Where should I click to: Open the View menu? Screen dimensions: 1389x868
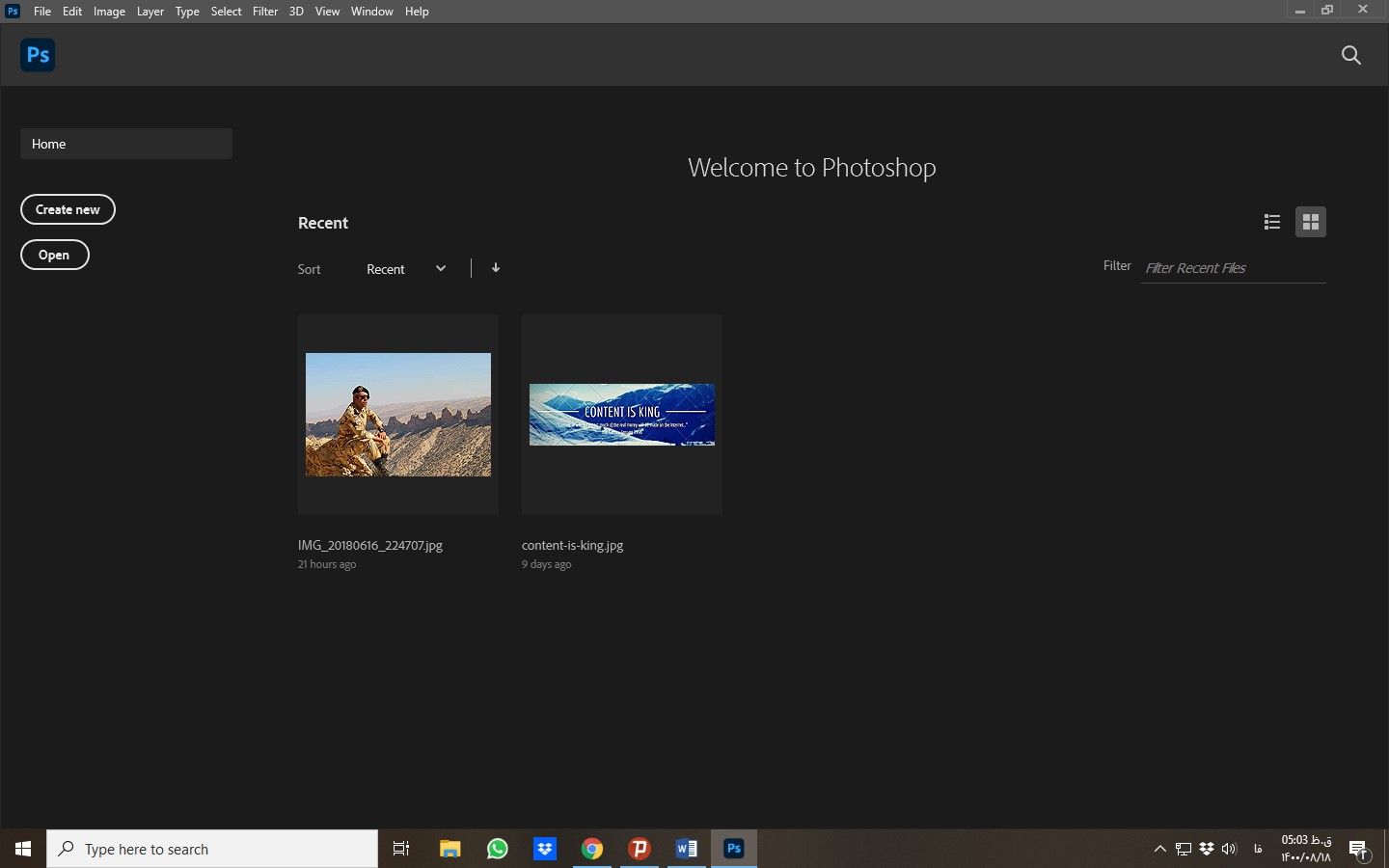pos(327,12)
